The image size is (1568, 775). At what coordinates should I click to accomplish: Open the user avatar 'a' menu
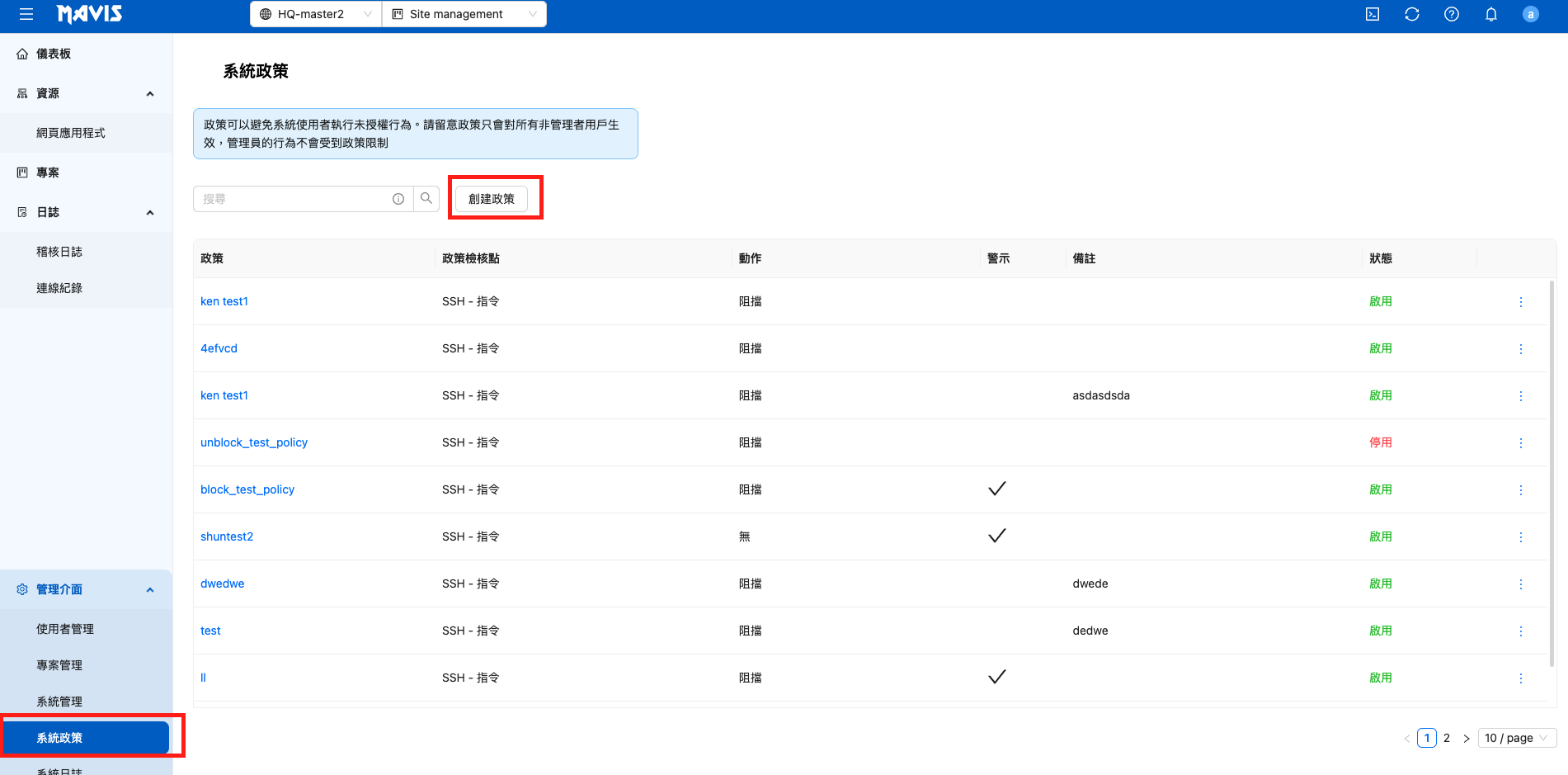click(x=1531, y=14)
